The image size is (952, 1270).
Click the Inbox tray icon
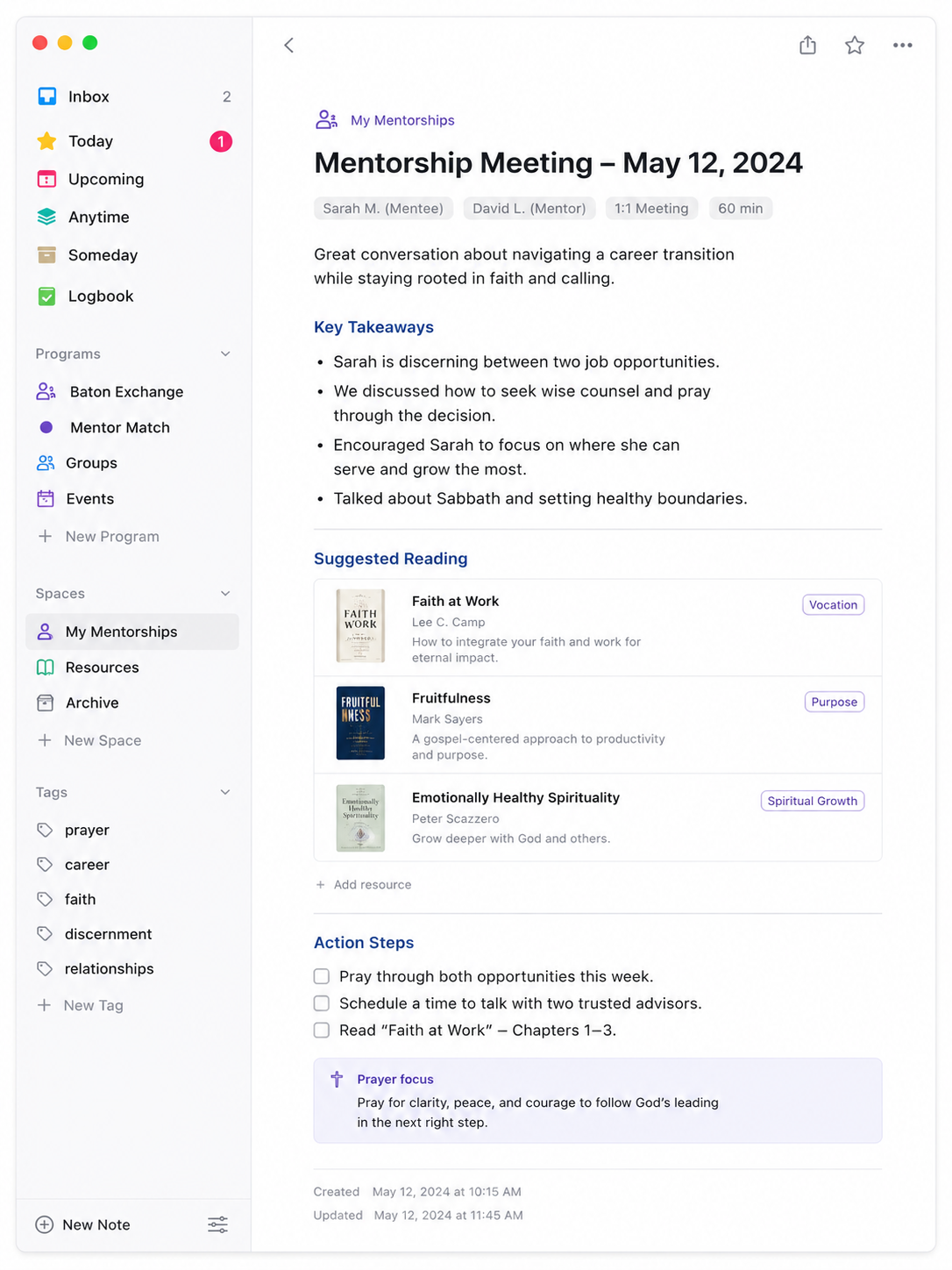(47, 96)
